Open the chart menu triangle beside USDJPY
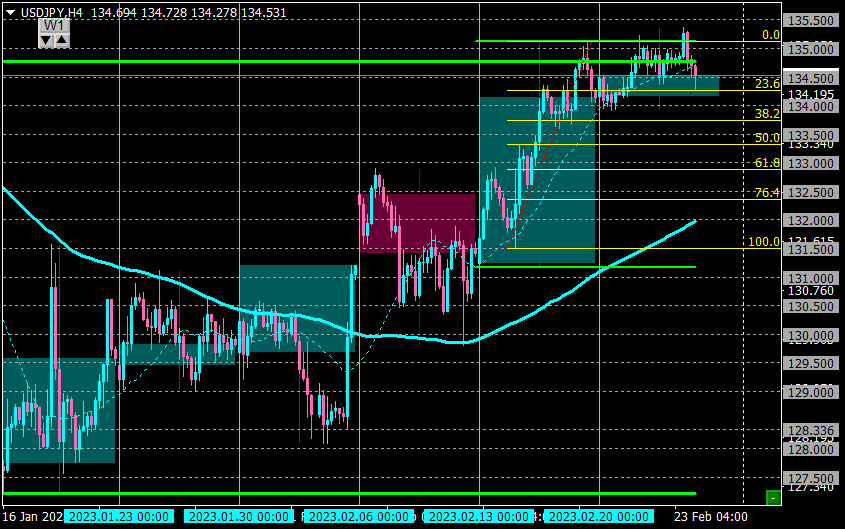845x529 pixels. point(10,12)
